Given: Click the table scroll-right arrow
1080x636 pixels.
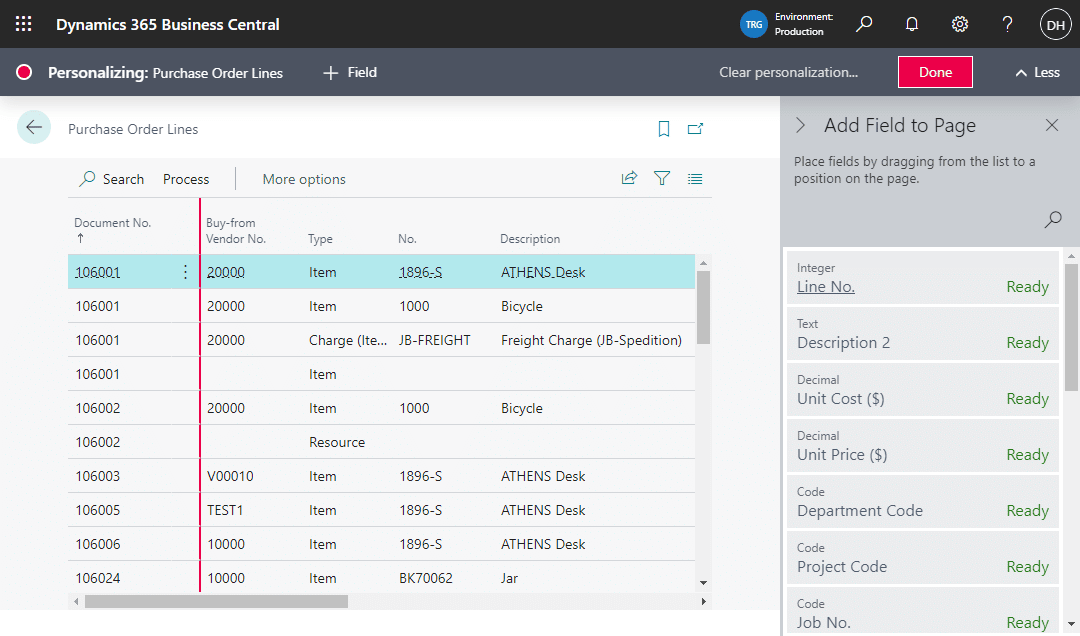Looking at the screenshot, I should tap(703, 602).
